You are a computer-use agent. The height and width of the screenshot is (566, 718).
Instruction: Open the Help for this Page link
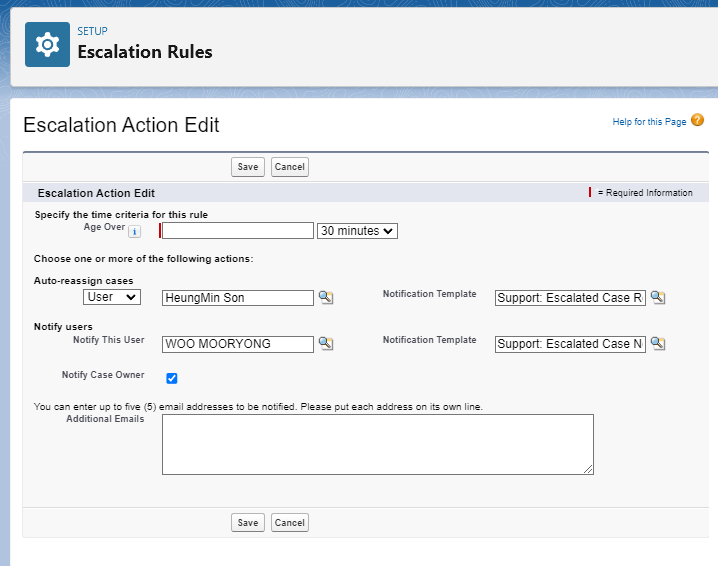[649, 122]
